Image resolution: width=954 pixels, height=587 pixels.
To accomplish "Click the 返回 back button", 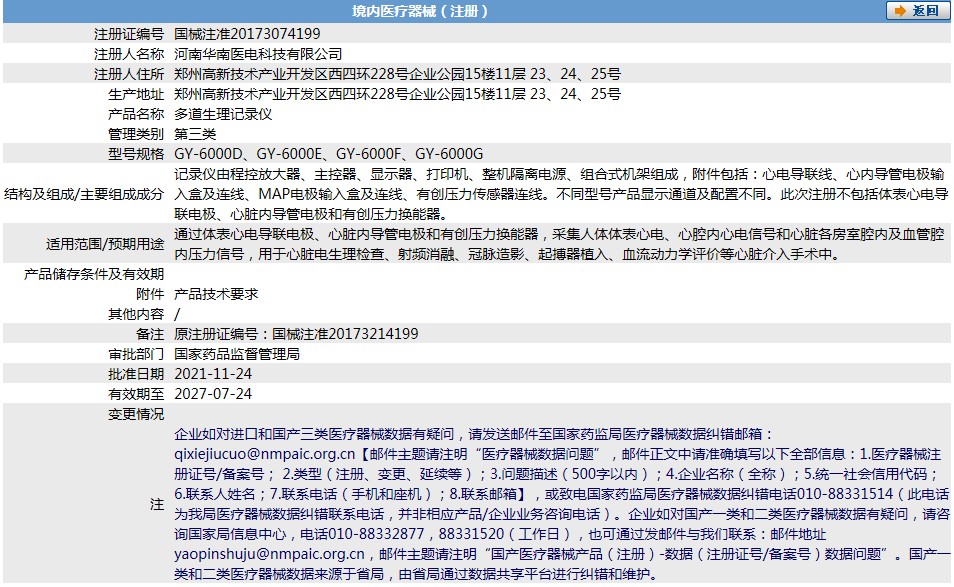I will pyautogui.click(x=917, y=11).
